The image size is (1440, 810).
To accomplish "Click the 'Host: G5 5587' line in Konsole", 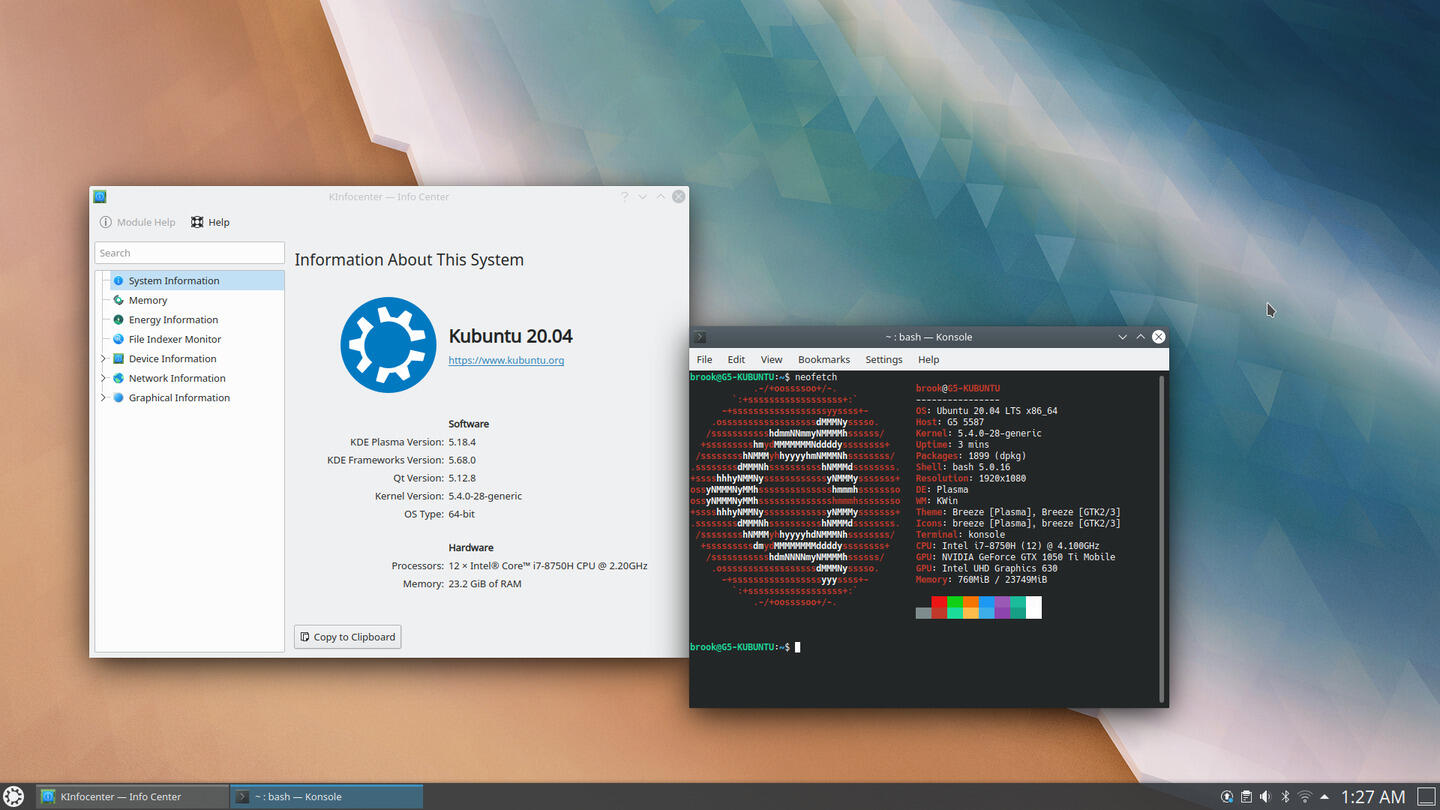I will [x=950, y=422].
